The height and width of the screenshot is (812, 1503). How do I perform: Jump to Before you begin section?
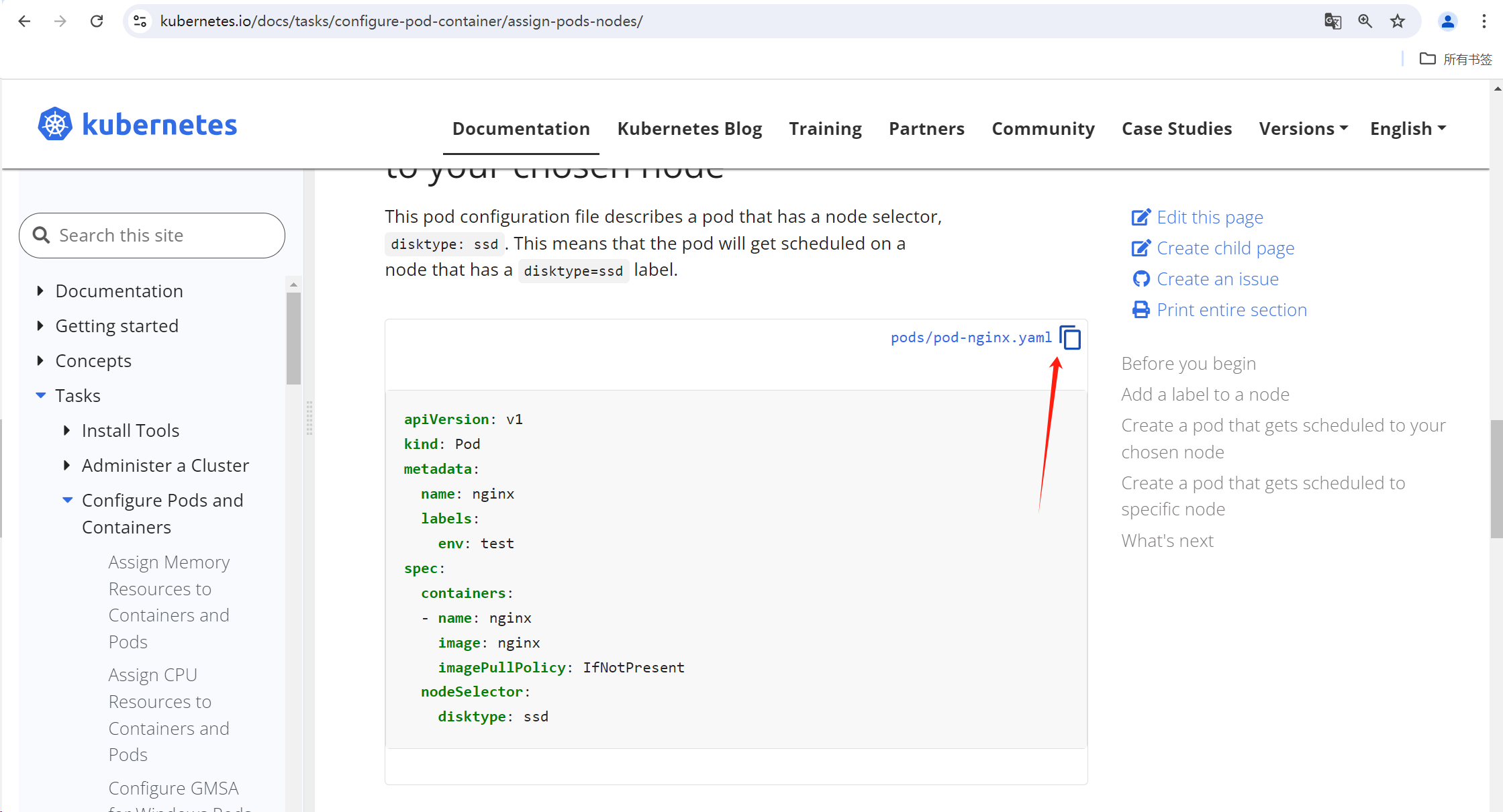click(1188, 363)
